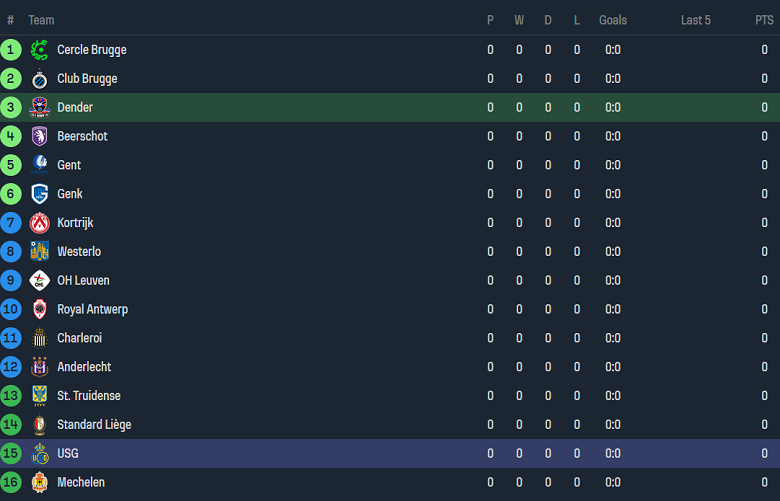The image size is (780, 501).
Task: Click the Westerlo team crest
Action: click(40, 252)
